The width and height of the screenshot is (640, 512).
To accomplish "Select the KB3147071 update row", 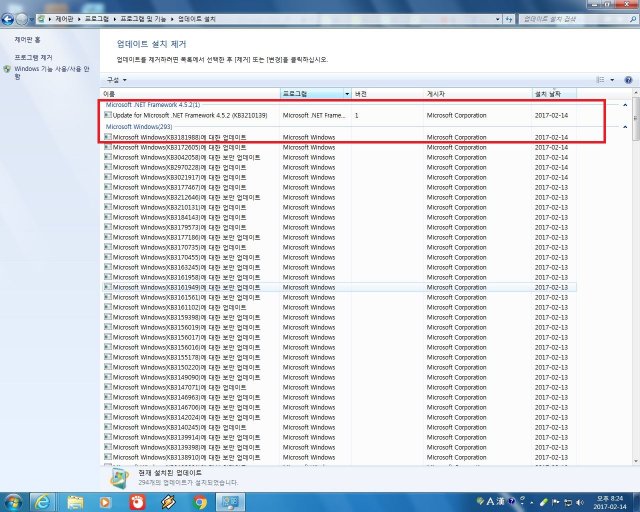I will 339,387.
